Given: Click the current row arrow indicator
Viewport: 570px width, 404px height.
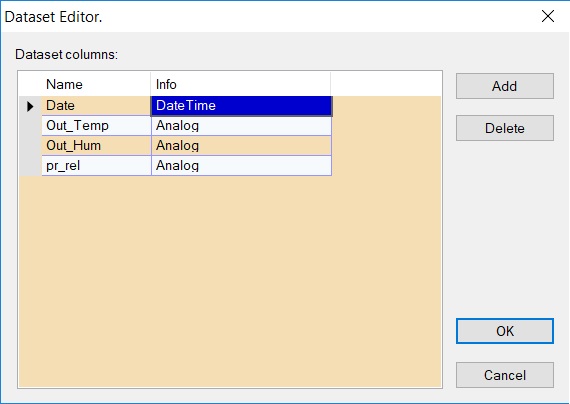Looking at the screenshot, I should click(x=31, y=106).
